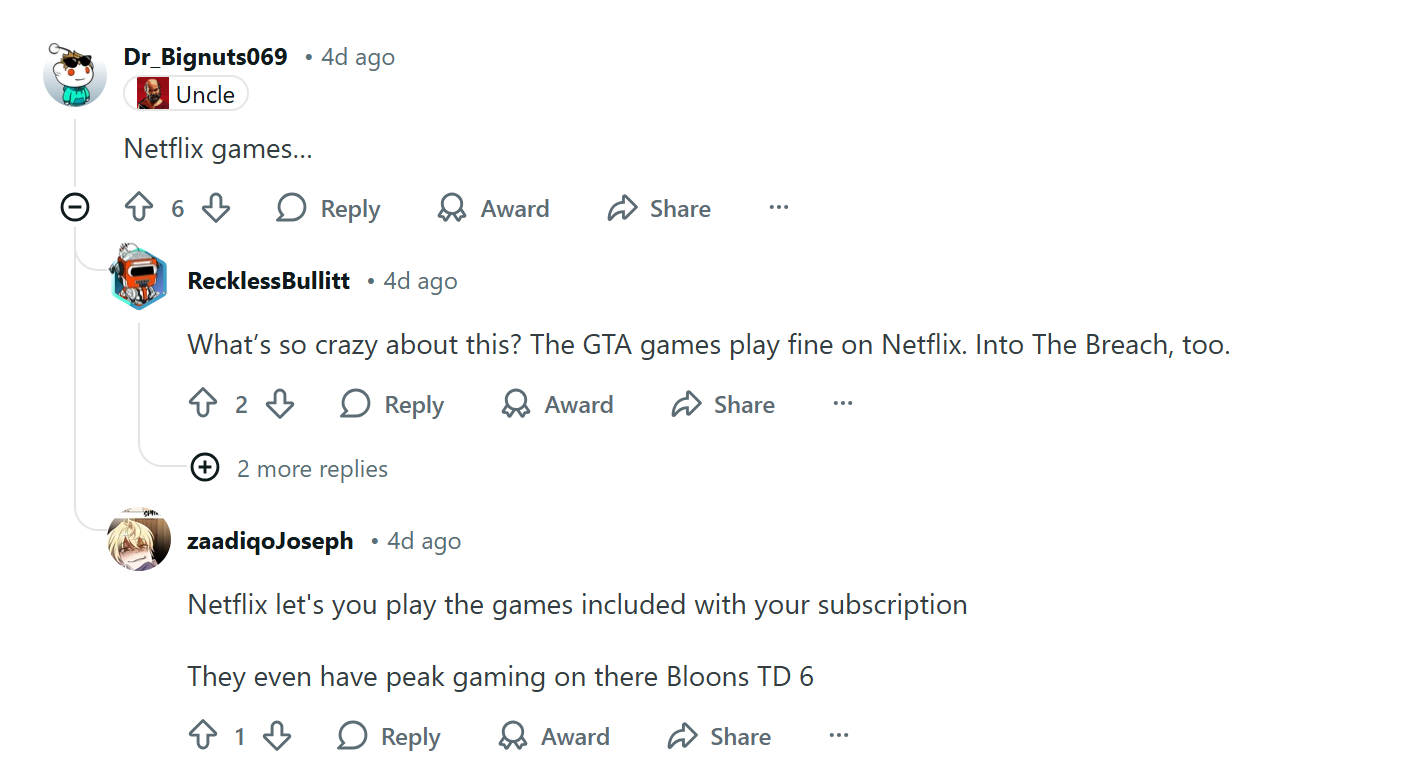Open more options on RecklessBullitt's comment

click(843, 404)
